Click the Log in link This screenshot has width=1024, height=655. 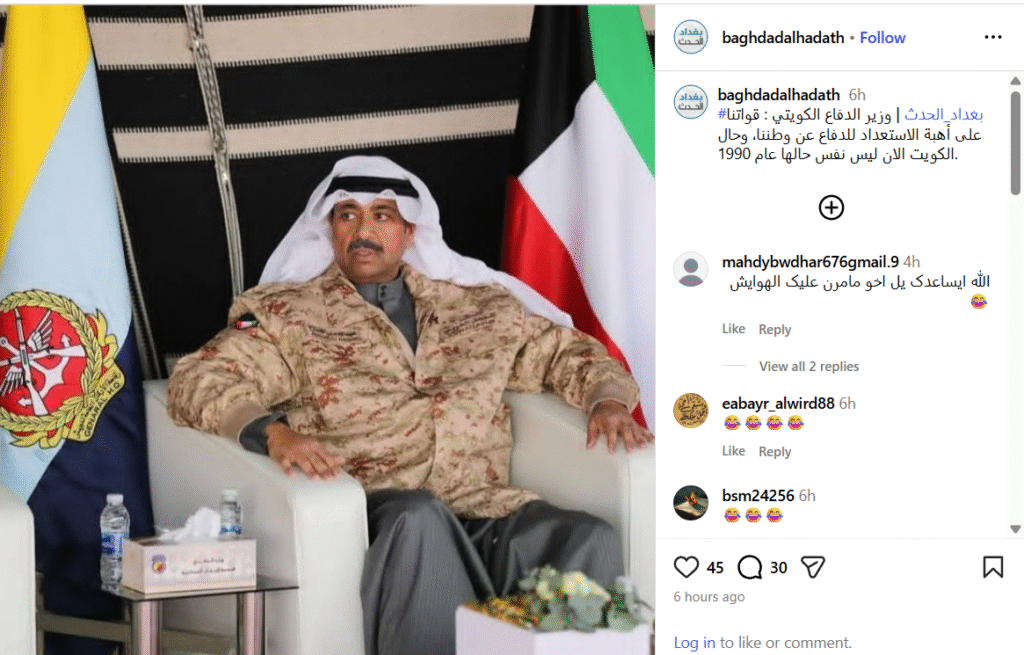pyautogui.click(x=694, y=643)
